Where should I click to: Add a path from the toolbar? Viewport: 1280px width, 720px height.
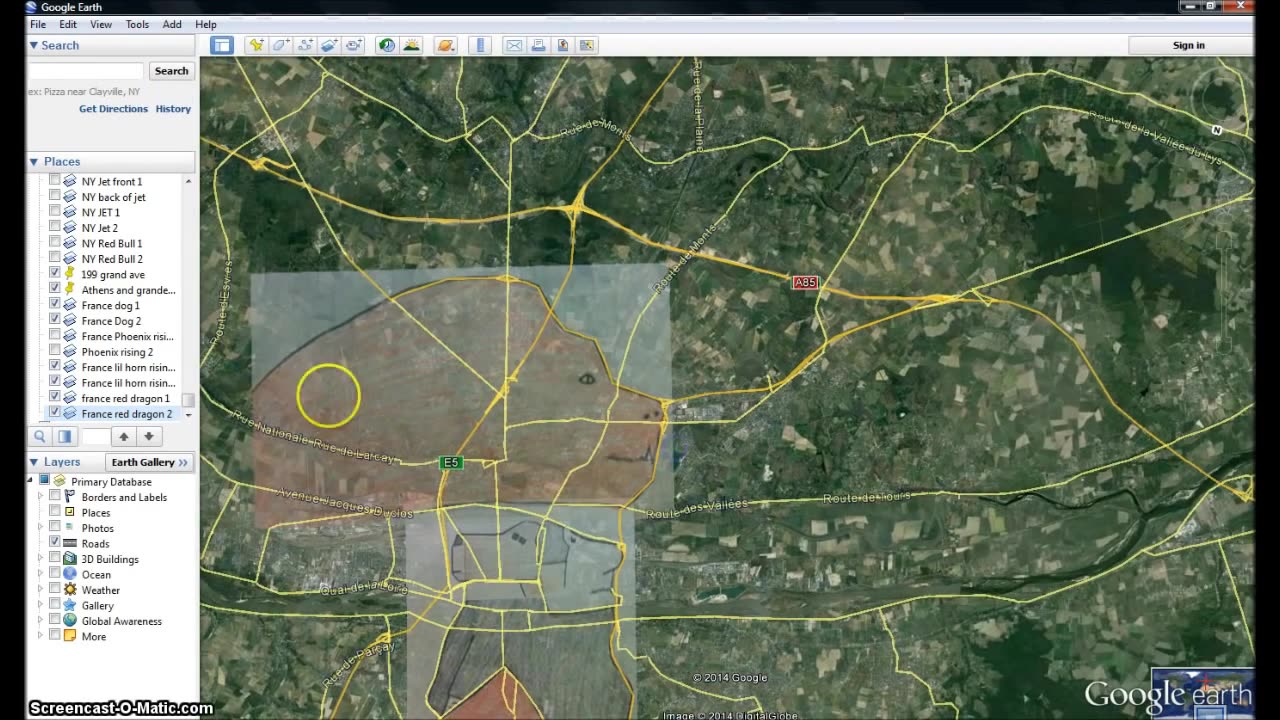305,45
